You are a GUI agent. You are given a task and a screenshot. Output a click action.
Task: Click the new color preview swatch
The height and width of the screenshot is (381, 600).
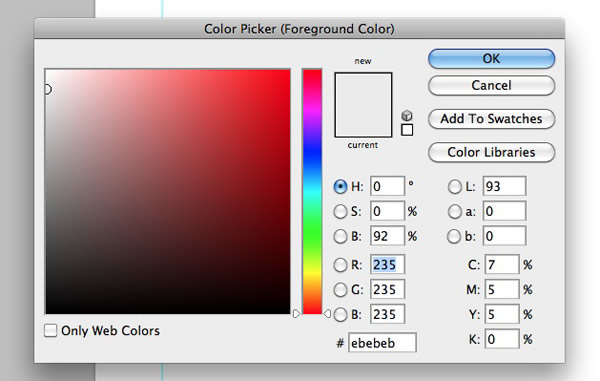363,89
